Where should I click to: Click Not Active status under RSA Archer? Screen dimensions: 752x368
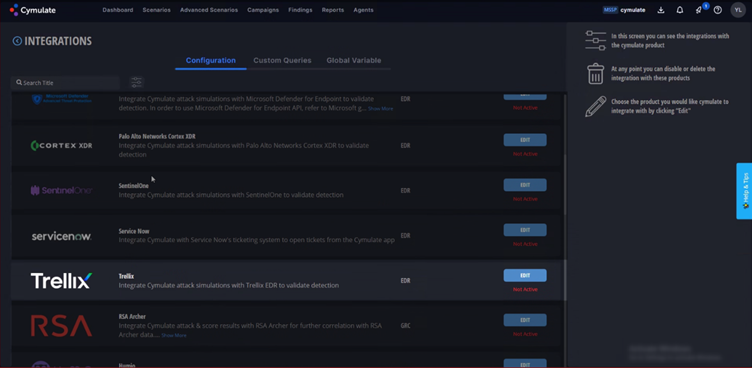click(x=525, y=334)
